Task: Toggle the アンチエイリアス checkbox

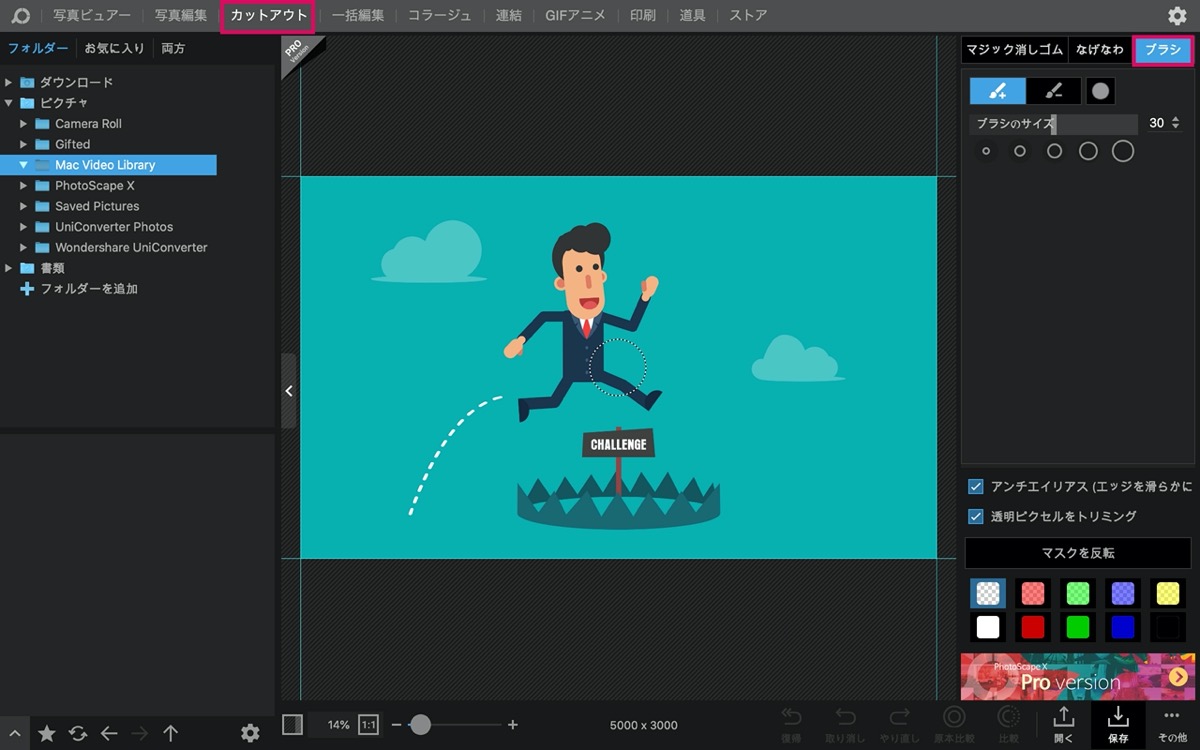Action: (976, 486)
